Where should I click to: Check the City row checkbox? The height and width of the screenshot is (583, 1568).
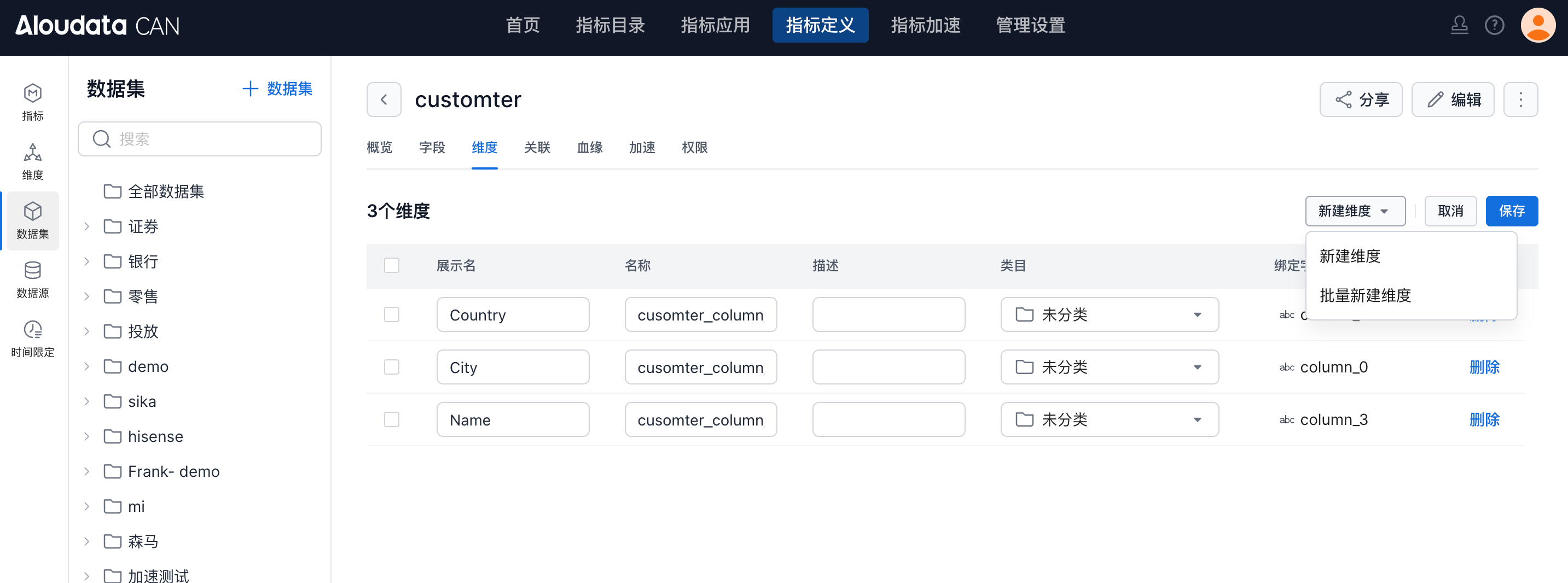391,367
